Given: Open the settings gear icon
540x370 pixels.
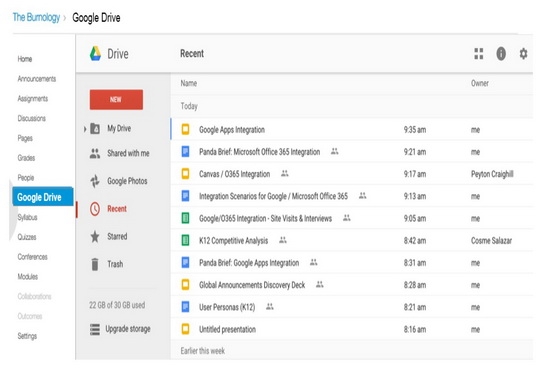Looking at the screenshot, I should point(523,54).
